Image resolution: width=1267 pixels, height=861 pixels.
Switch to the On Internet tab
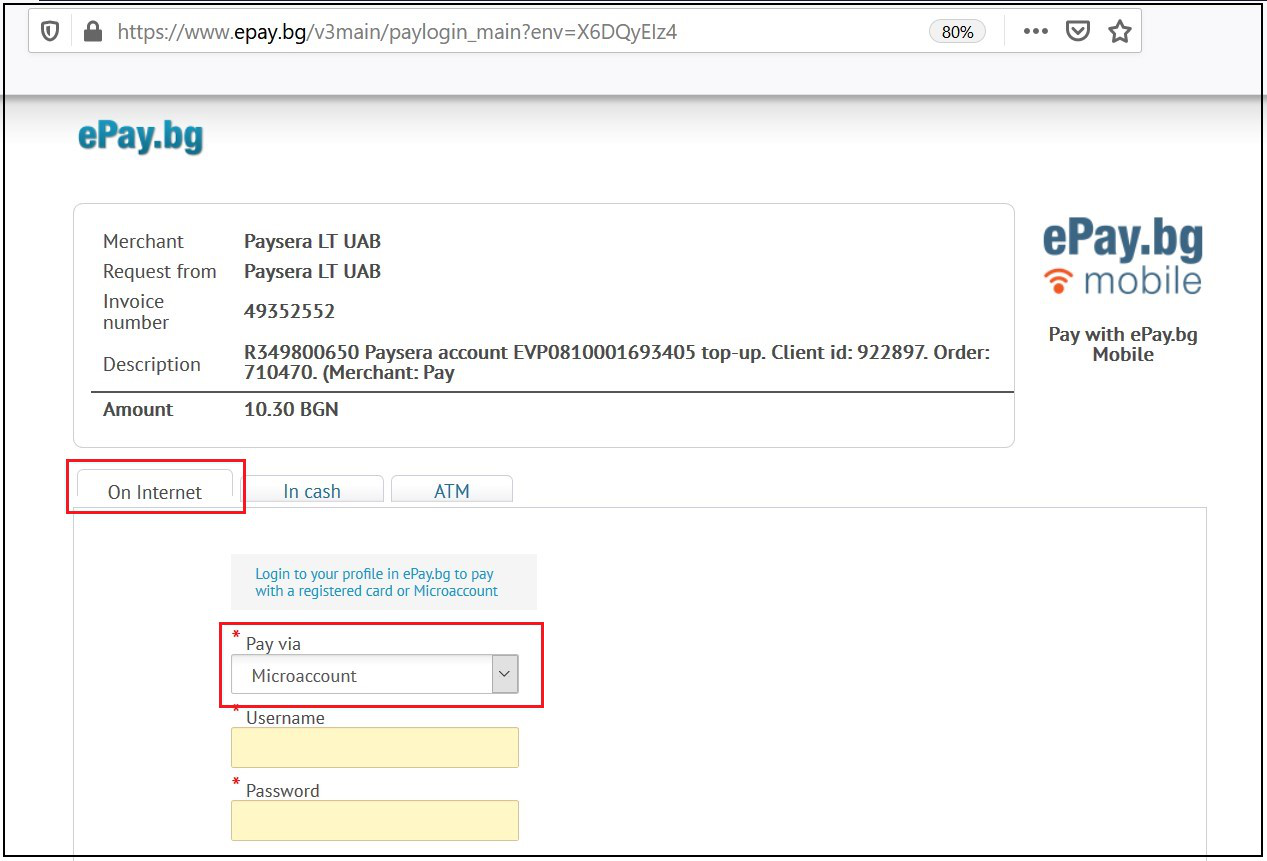pos(155,491)
